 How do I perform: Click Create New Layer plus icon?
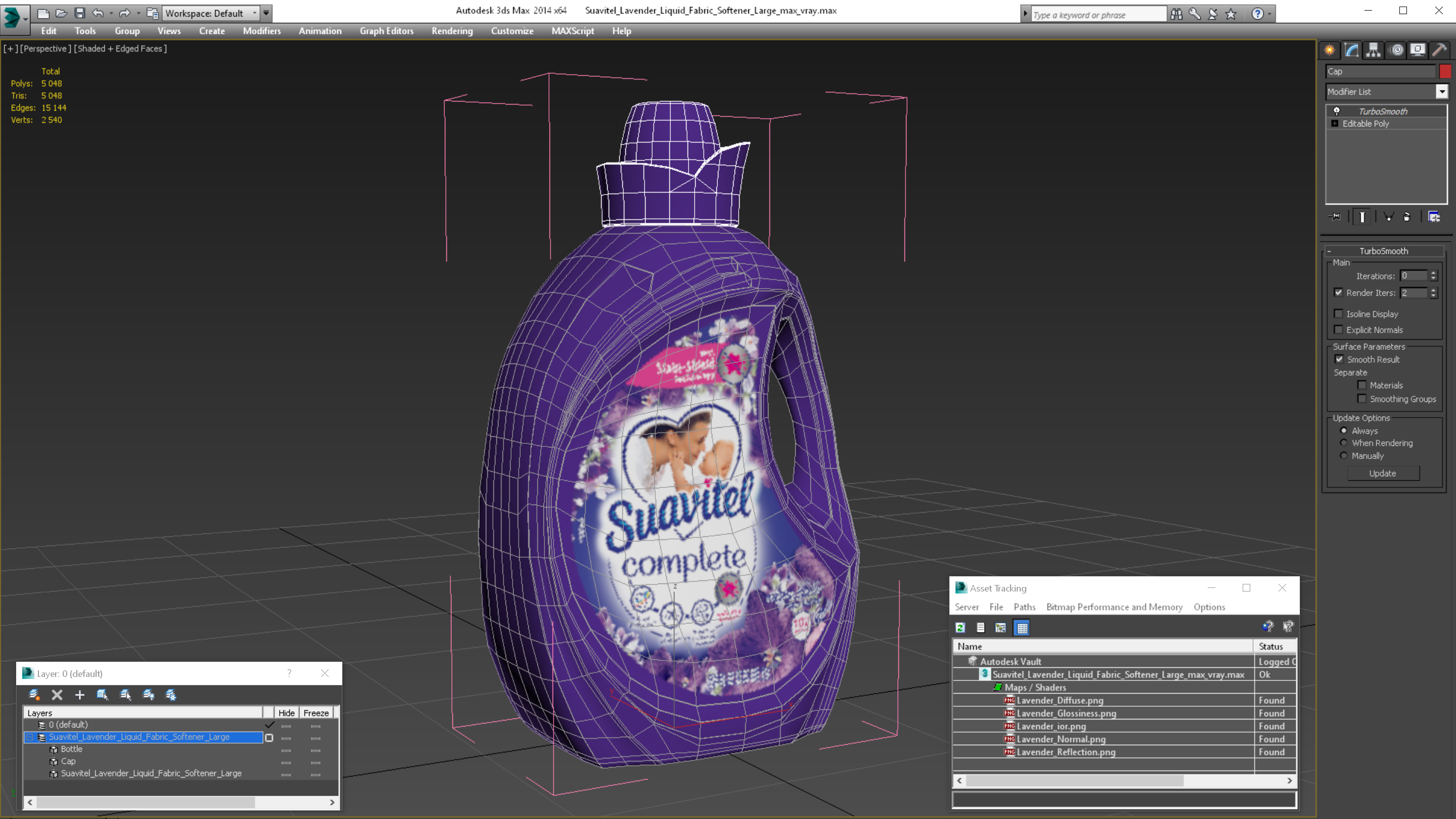[x=80, y=695]
